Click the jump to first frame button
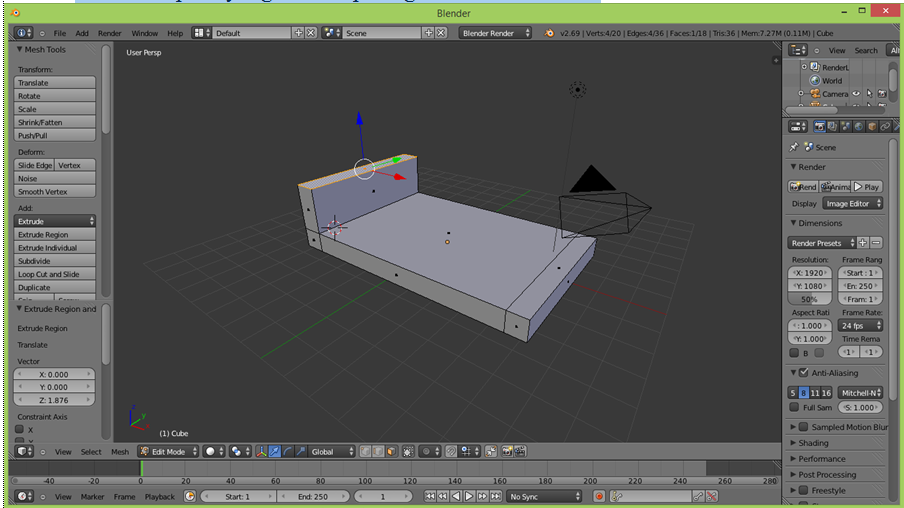The height and width of the screenshot is (508, 904). [x=430, y=497]
